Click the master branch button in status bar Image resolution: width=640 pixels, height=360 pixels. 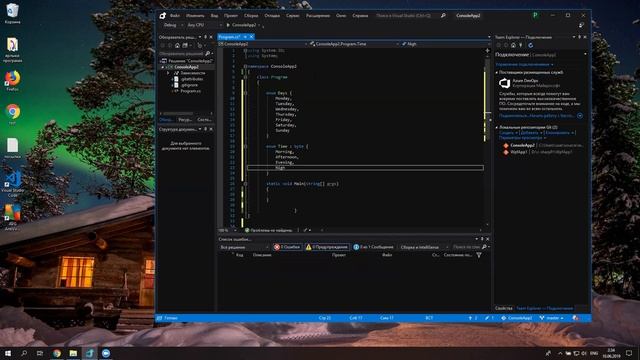pyautogui.click(x=551, y=318)
